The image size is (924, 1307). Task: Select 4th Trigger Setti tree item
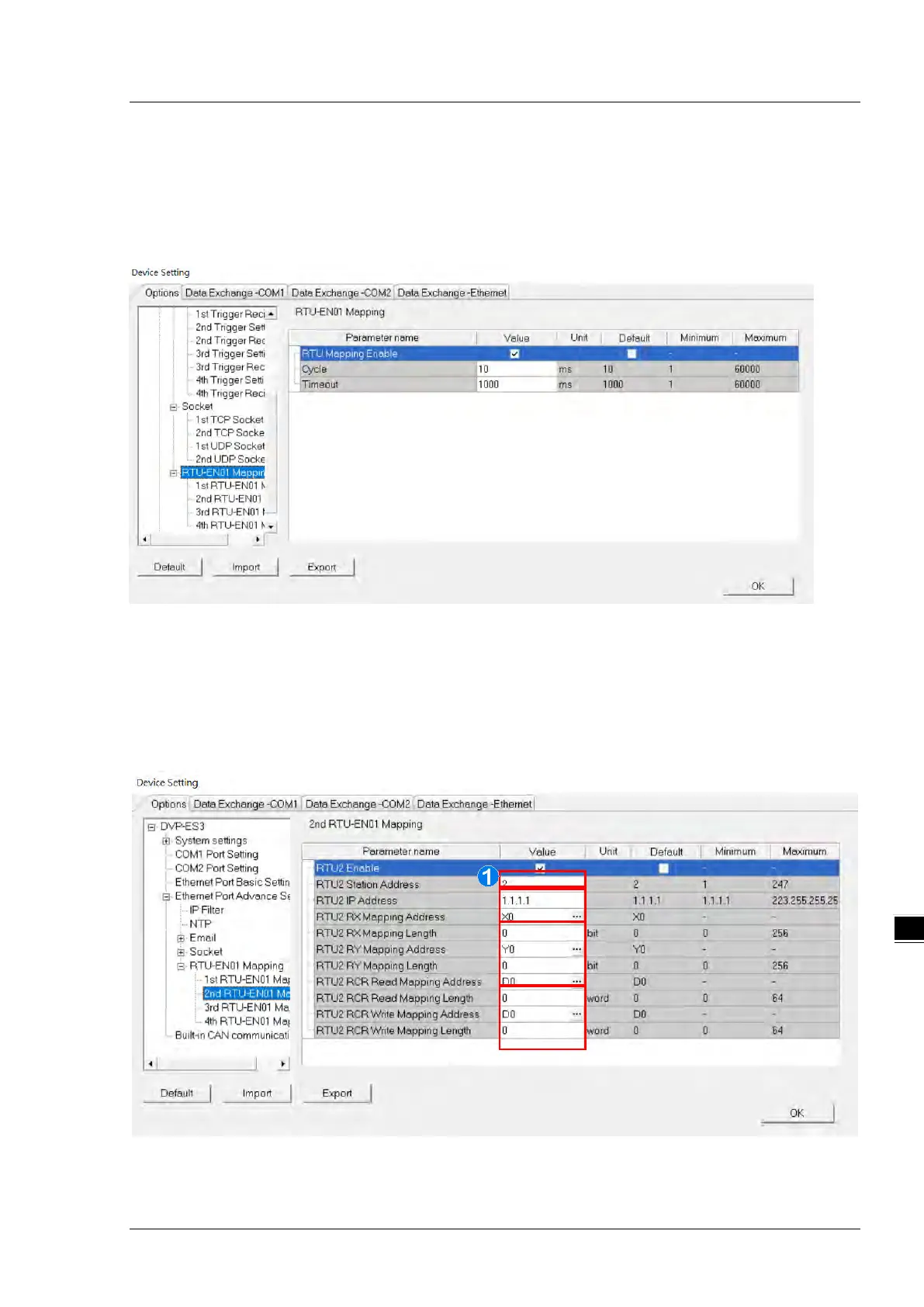(x=229, y=380)
